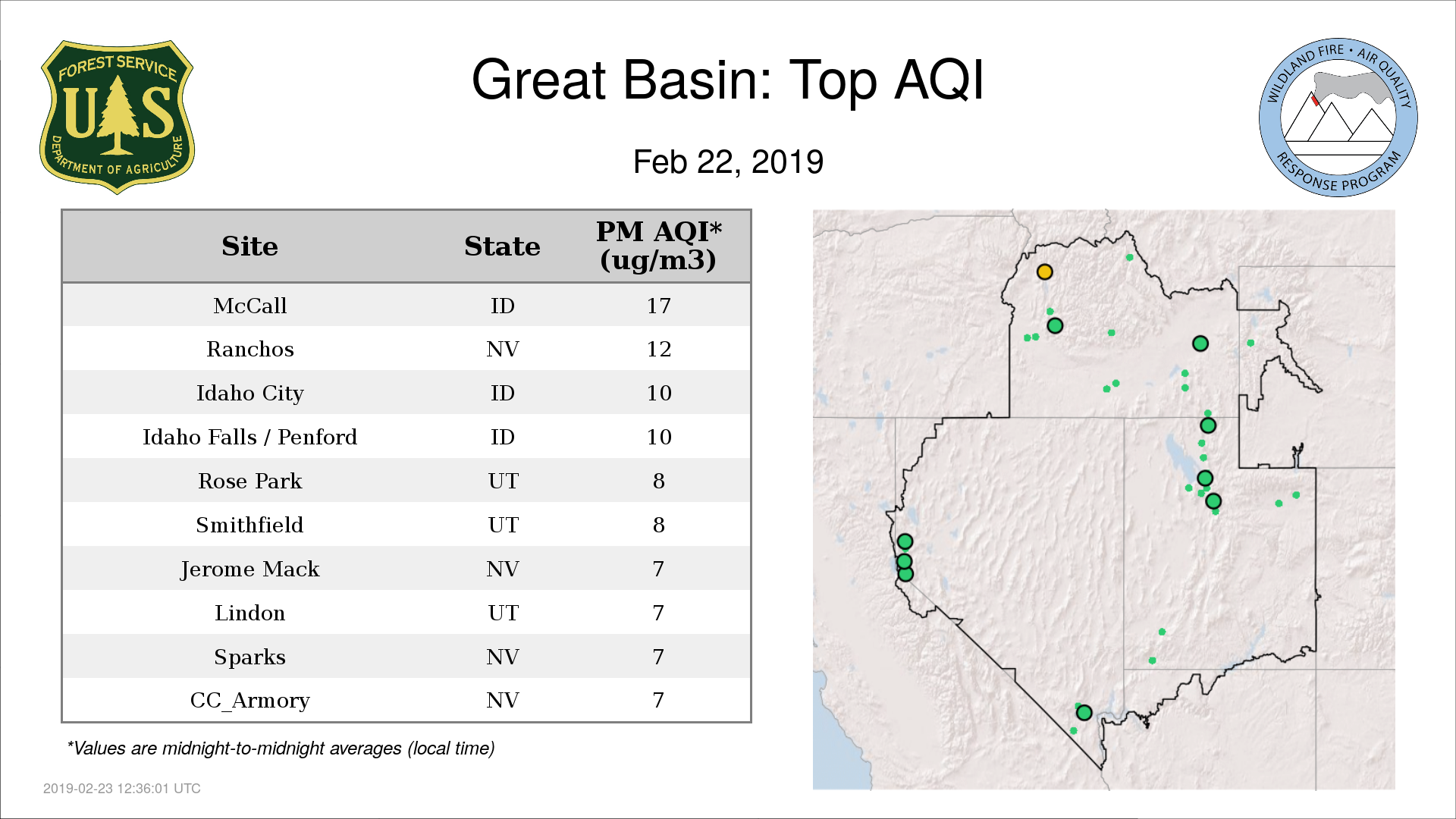This screenshot has height=819, width=1456.
Task: Click the AQI value 17 for McCall
Action: tap(658, 306)
